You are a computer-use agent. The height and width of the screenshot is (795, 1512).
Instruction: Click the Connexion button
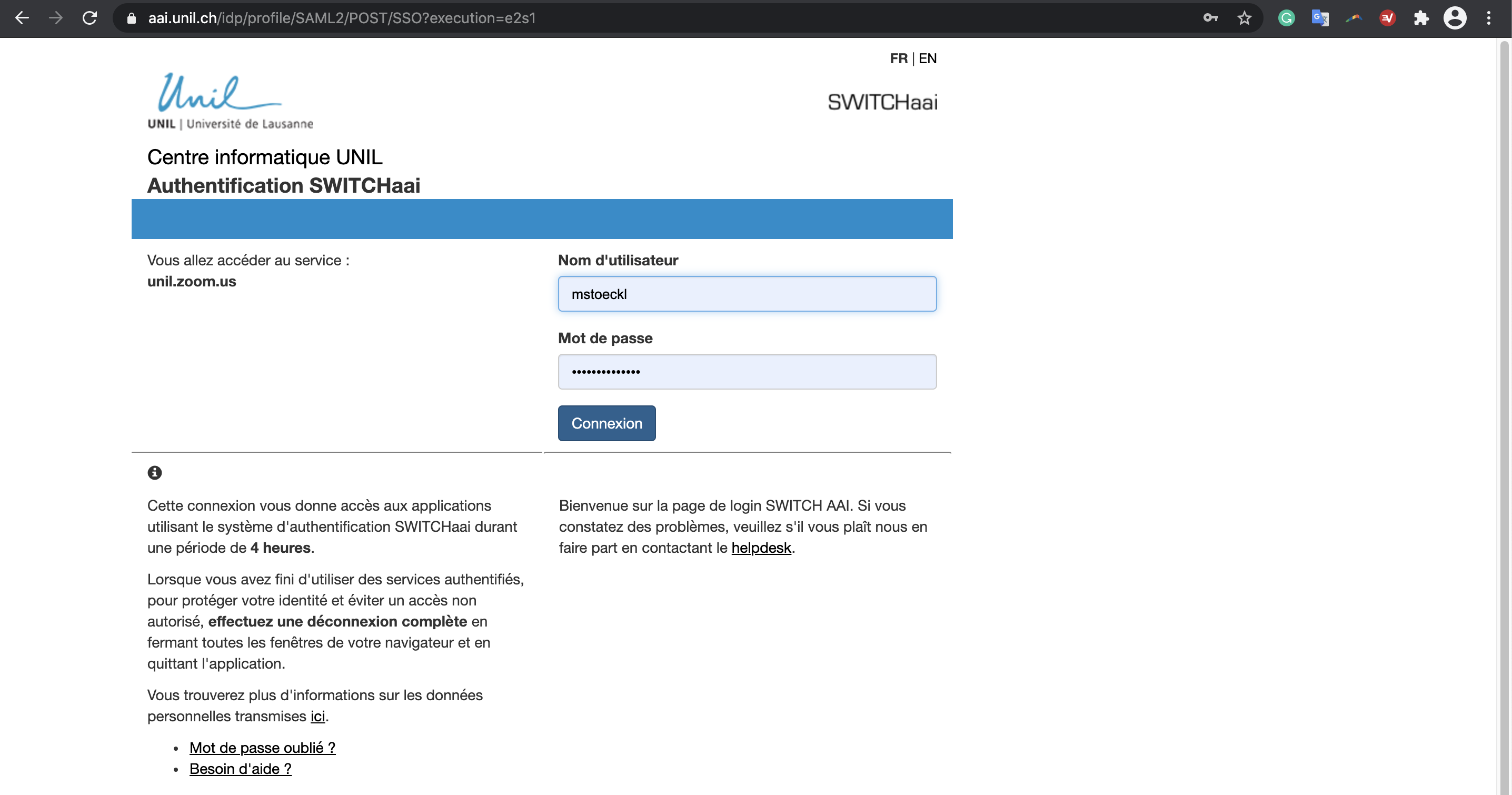[606, 423]
